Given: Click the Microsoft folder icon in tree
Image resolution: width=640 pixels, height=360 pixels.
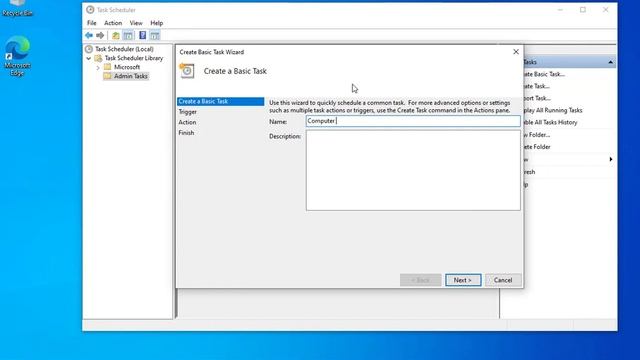Looking at the screenshot, I should 107,67.
